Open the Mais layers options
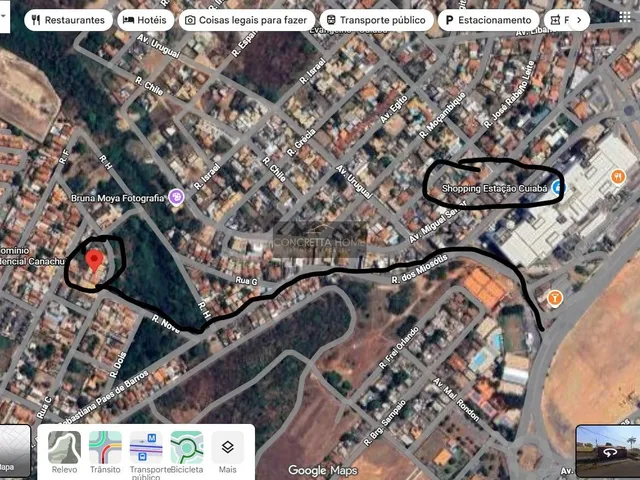 point(227,453)
